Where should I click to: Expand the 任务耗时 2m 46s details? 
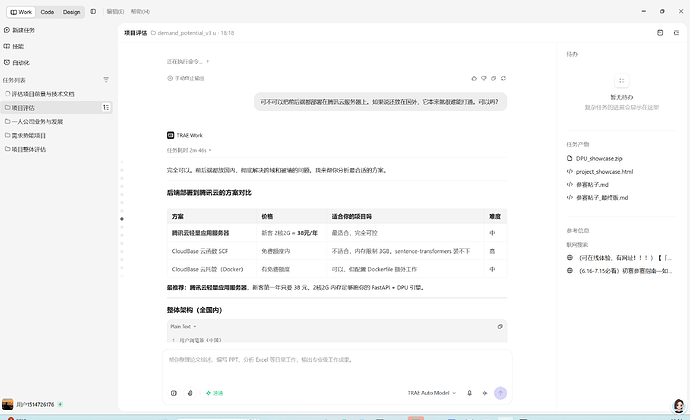(x=189, y=150)
